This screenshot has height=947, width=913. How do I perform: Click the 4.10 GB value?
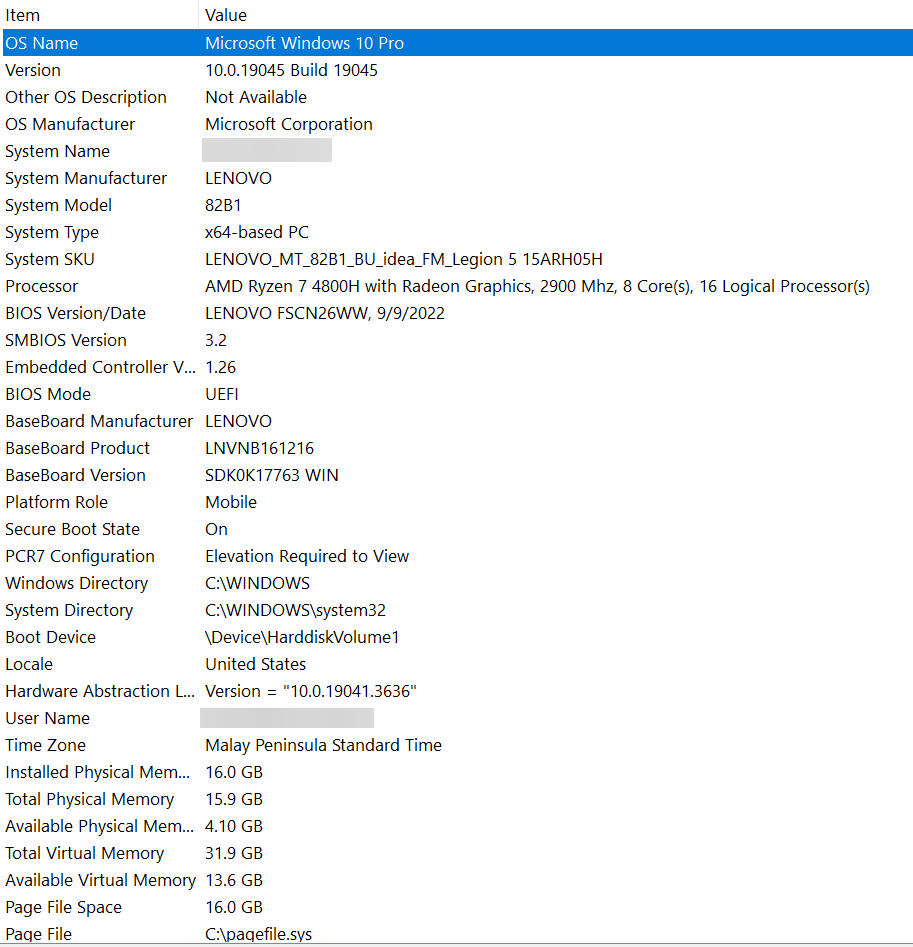click(234, 826)
